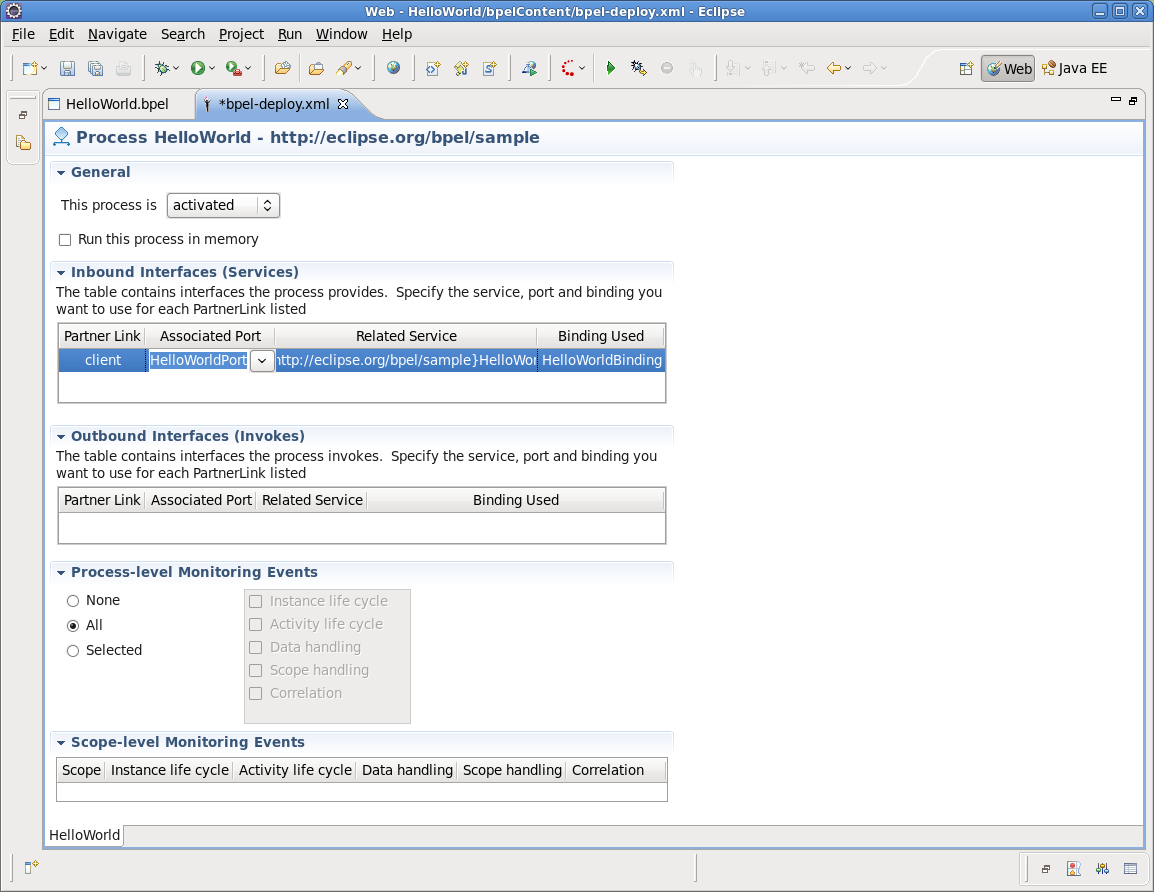1154x892 pixels.
Task: Open the Associated Port dropdown for client
Action: [x=262, y=360]
